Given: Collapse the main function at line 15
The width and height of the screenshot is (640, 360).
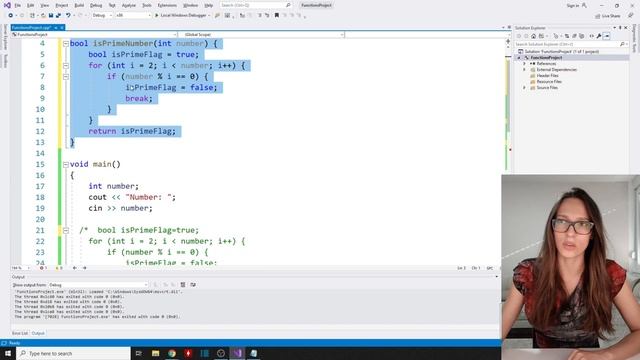Looking at the screenshot, I should click(66, 165).
